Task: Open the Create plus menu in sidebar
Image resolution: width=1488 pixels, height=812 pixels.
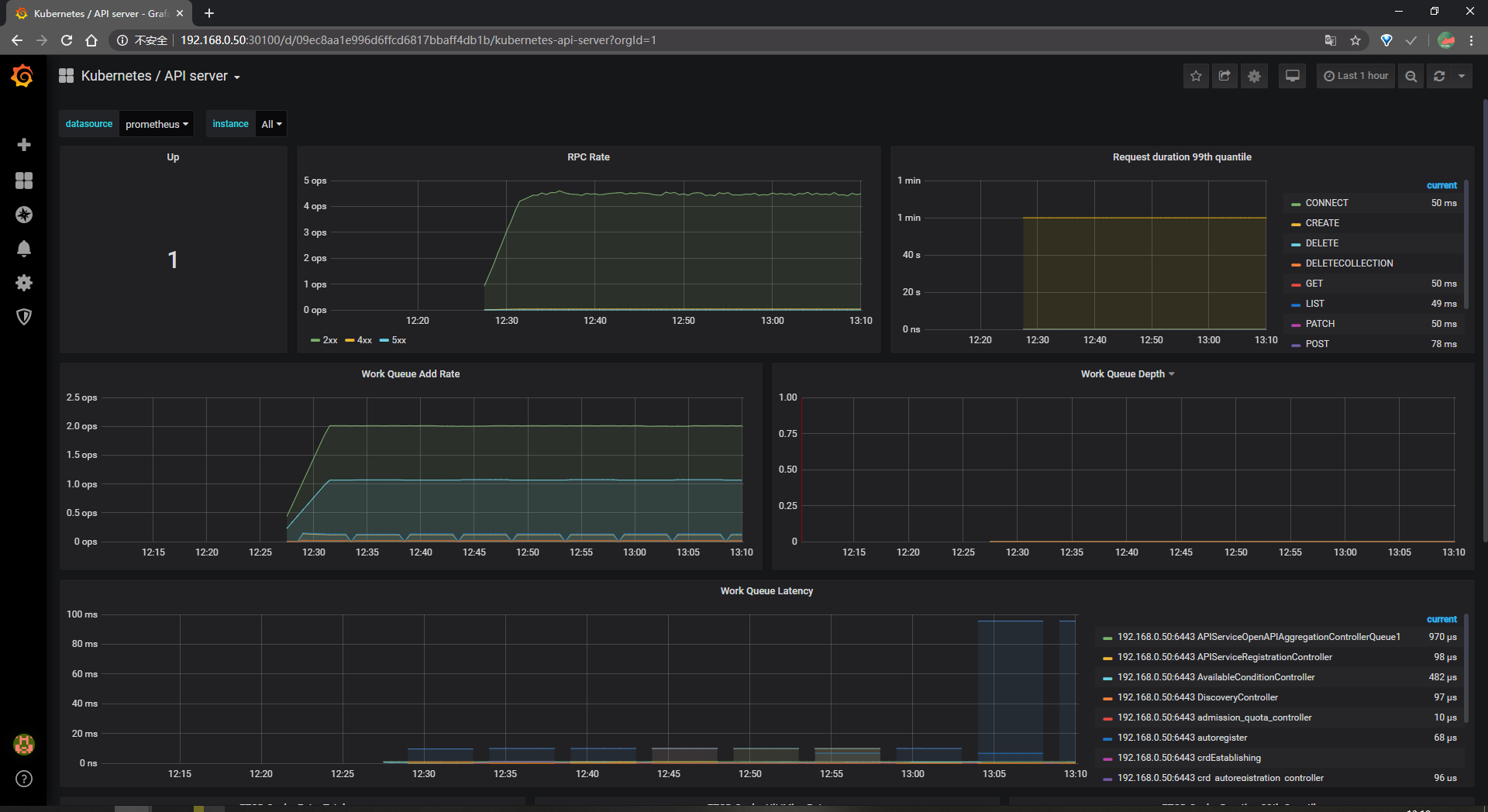Action: (x=24, y=145)
